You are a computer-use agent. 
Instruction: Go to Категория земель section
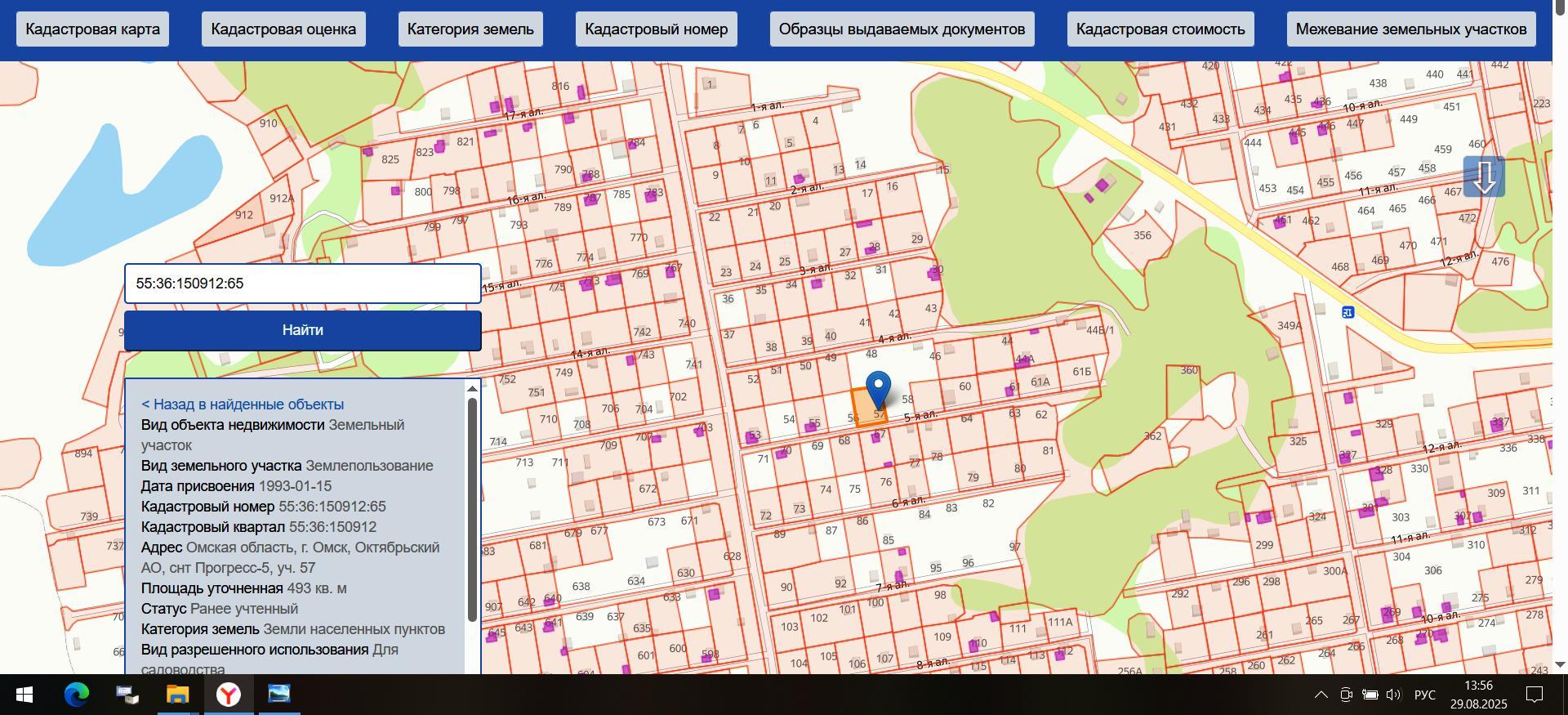coord(470,29)
